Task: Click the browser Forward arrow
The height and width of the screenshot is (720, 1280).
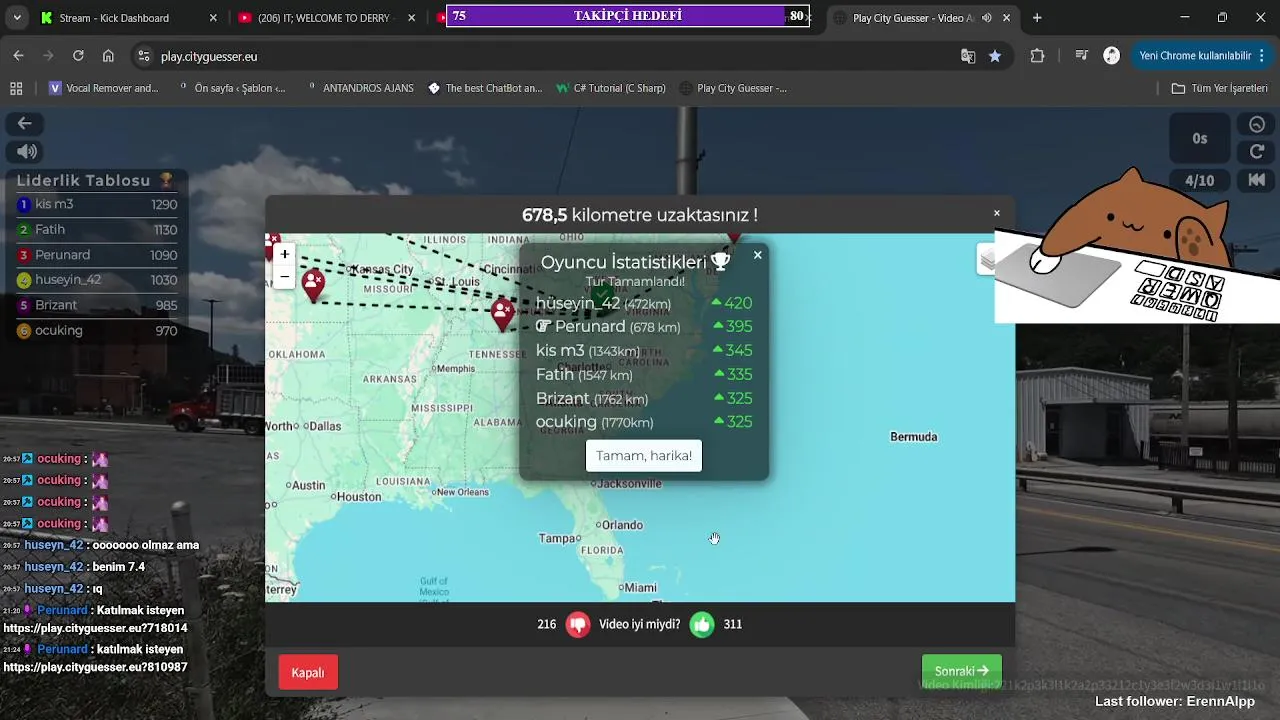Action: click(48, 56)
